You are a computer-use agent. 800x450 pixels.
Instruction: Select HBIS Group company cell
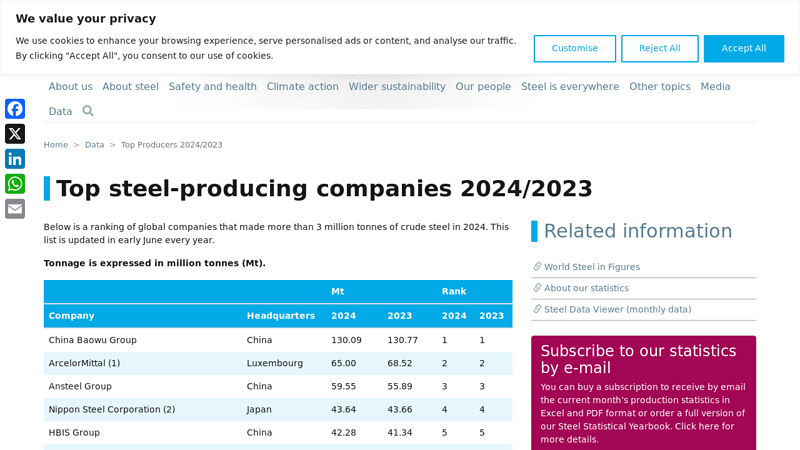[74, 433]
